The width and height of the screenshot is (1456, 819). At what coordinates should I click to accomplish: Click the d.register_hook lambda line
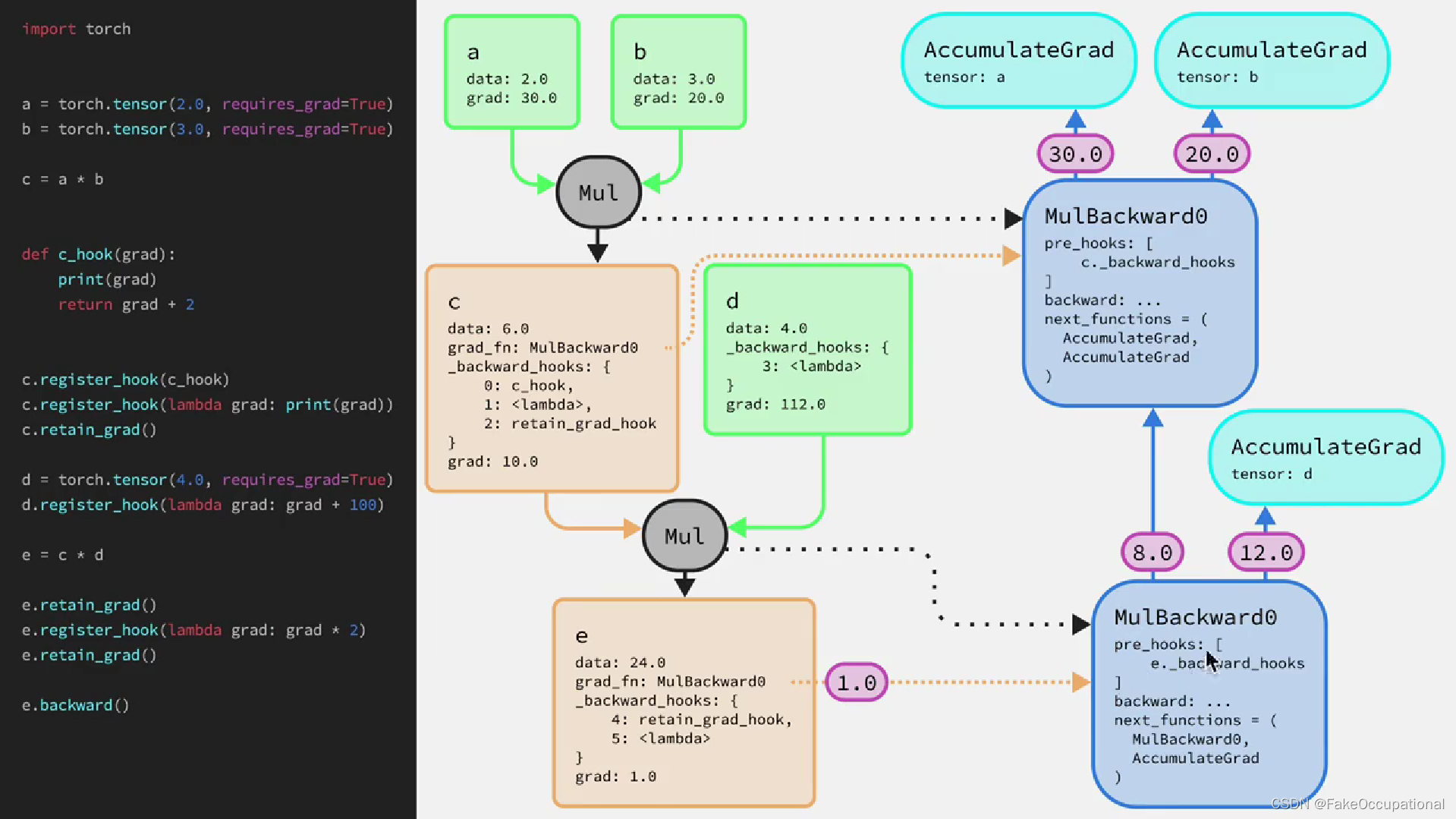203,505
